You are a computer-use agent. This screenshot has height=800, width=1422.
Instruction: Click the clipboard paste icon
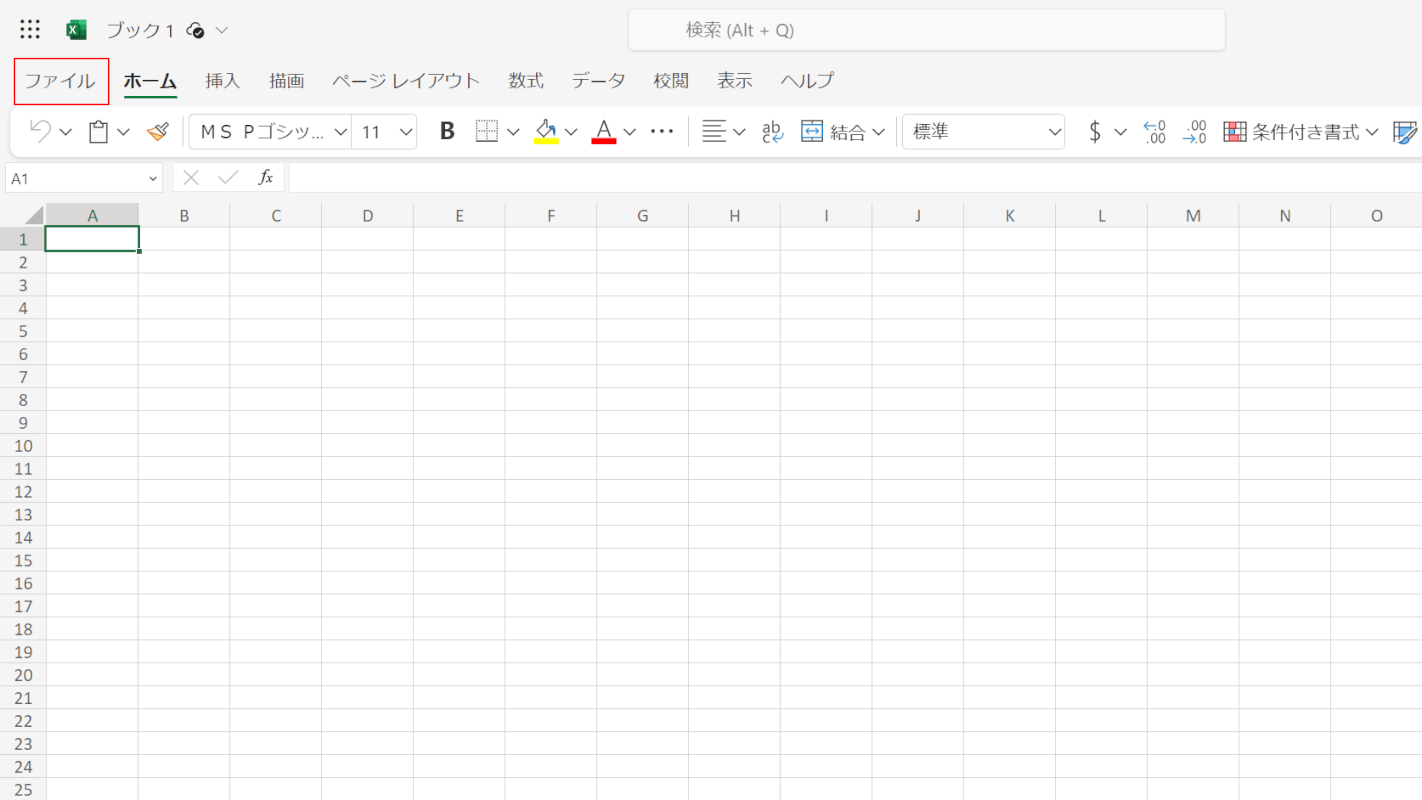coord(98,131)
